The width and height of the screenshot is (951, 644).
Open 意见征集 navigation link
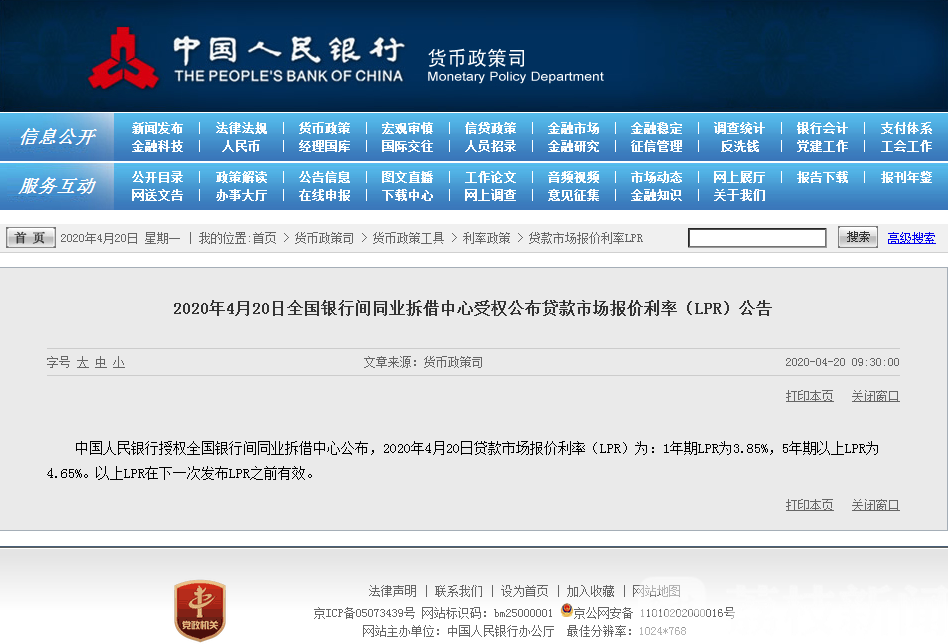(x=573, y=196)
